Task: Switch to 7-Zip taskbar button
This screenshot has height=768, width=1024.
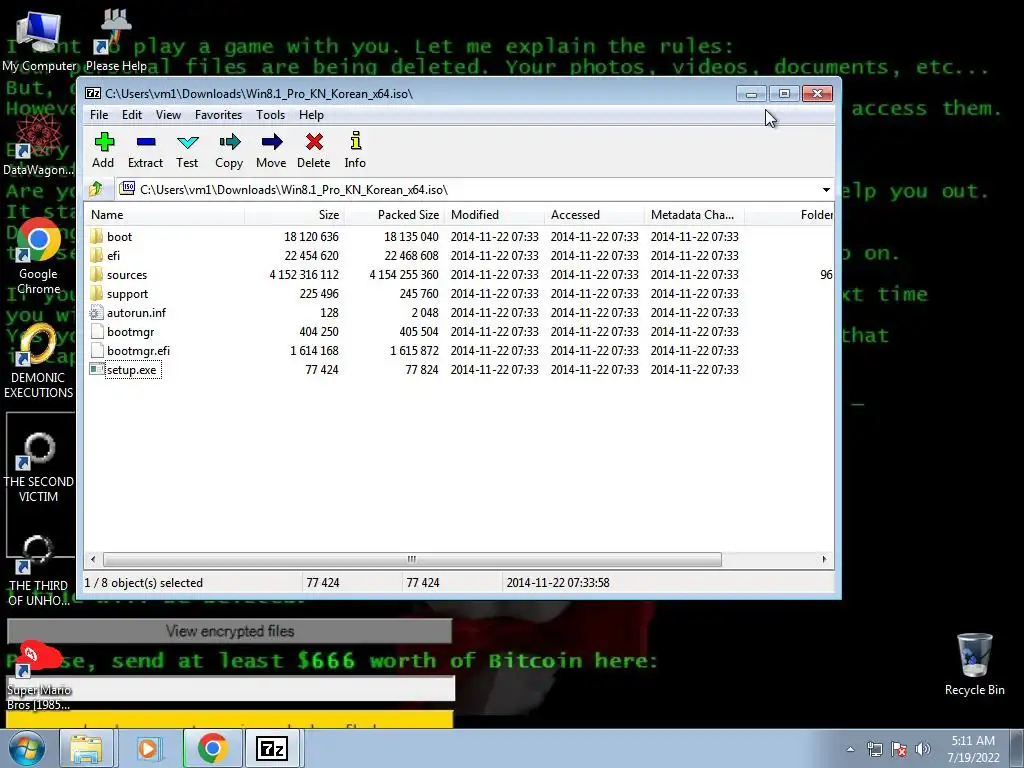Action: [x=272, y=748]
